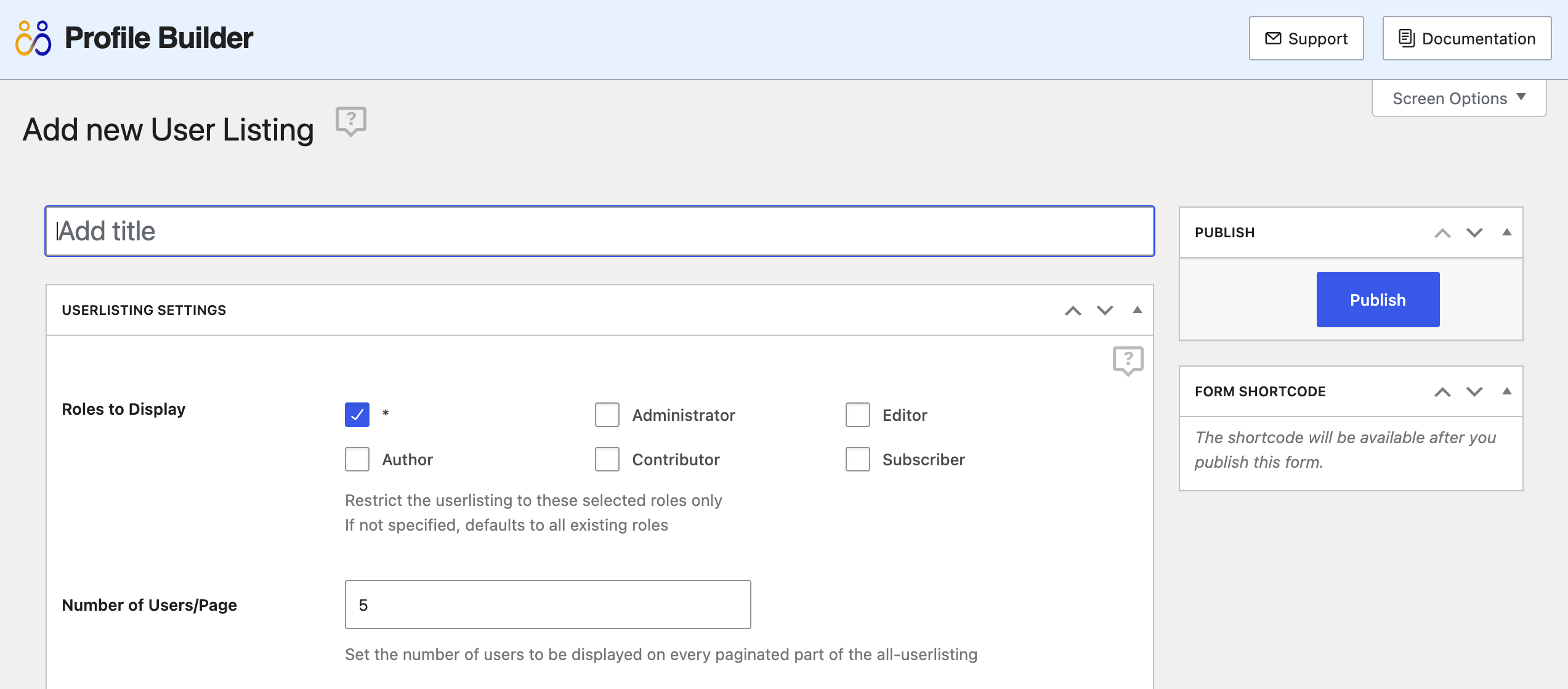Click the Roles to Display label
This screenshot has width=1568, height=689.
point(124,409)
